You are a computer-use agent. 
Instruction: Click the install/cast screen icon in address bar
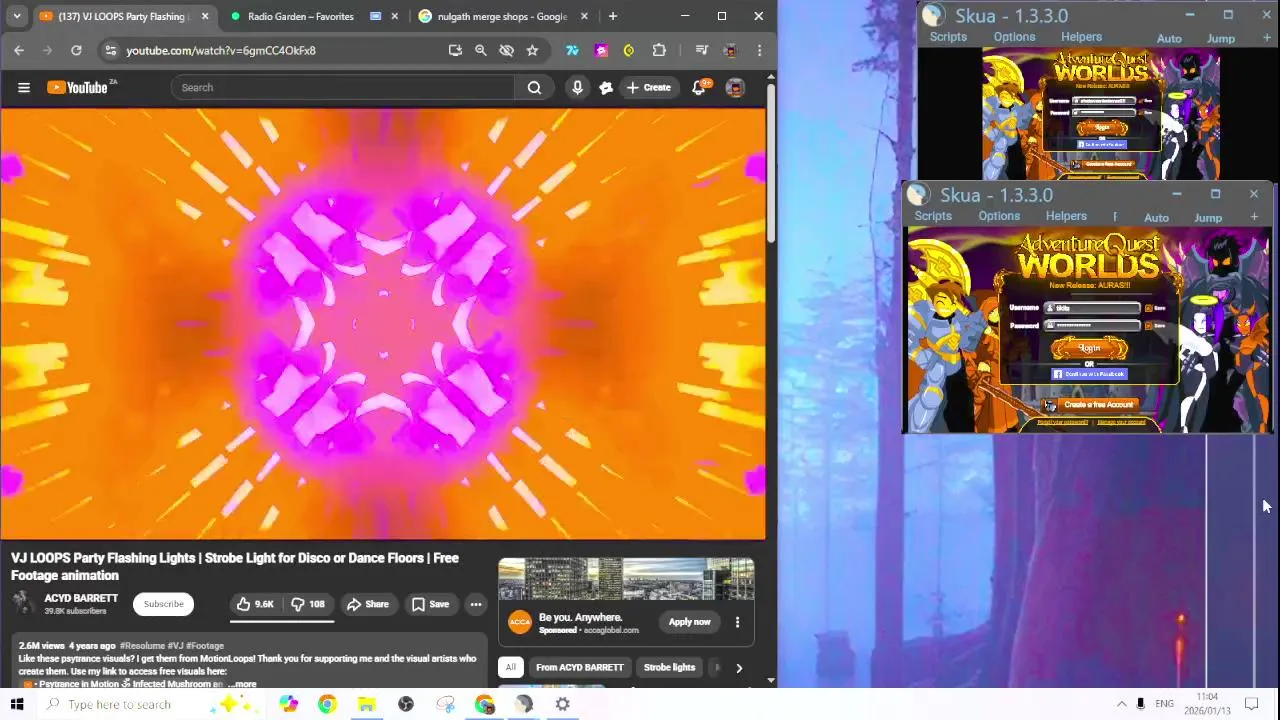point(455,50)
